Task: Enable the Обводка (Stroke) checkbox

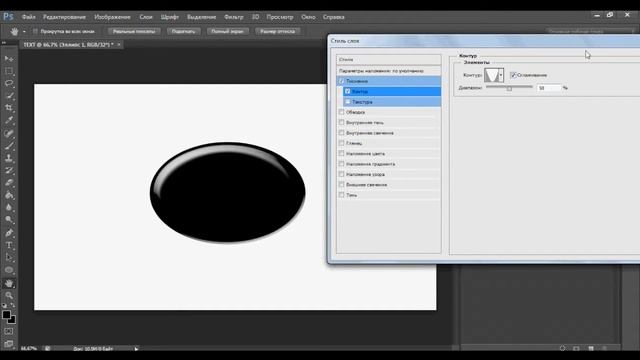Action: 342,112
